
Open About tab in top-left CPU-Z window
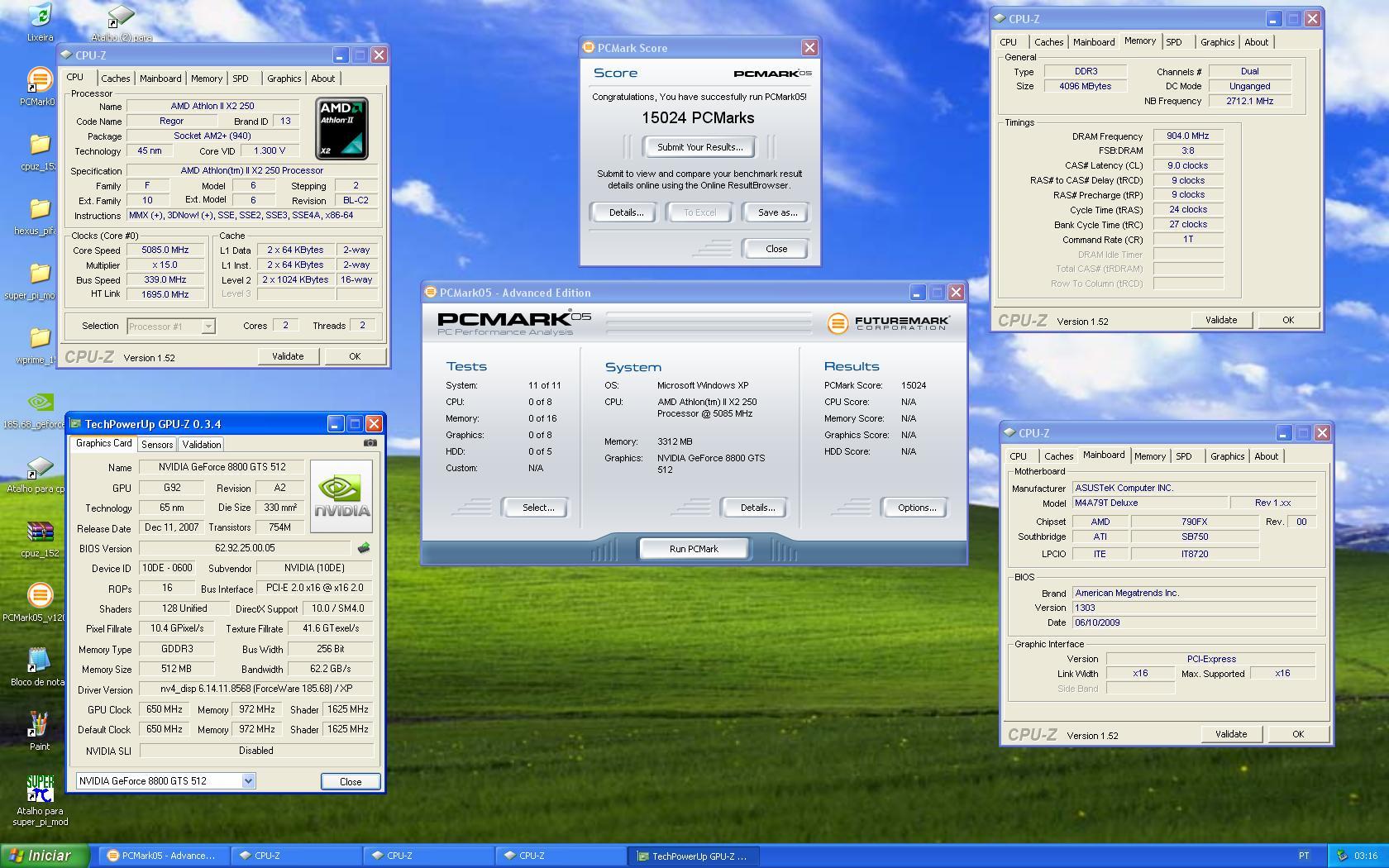[323, 79]
